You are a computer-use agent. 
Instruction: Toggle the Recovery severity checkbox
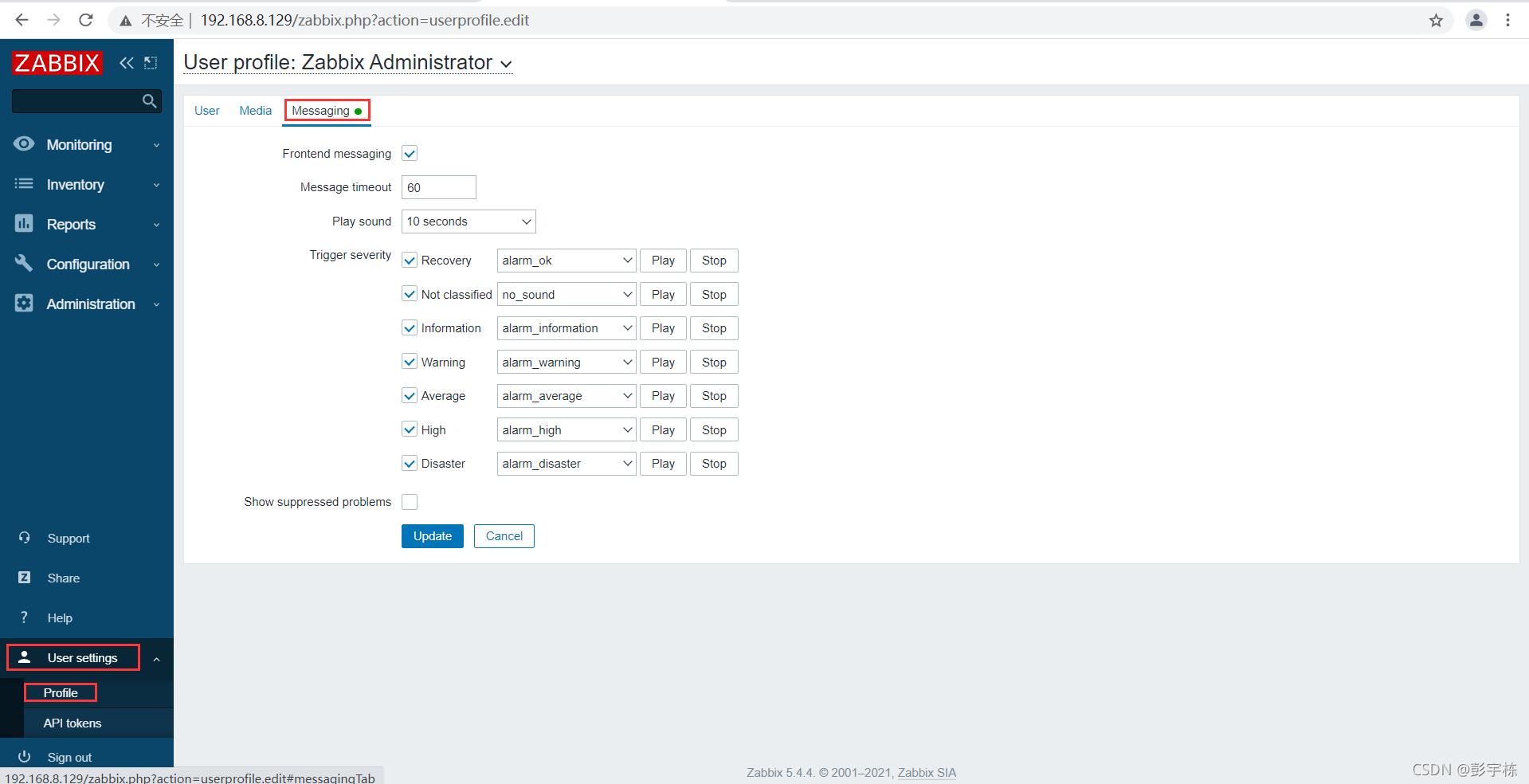(x=410, y=261)
